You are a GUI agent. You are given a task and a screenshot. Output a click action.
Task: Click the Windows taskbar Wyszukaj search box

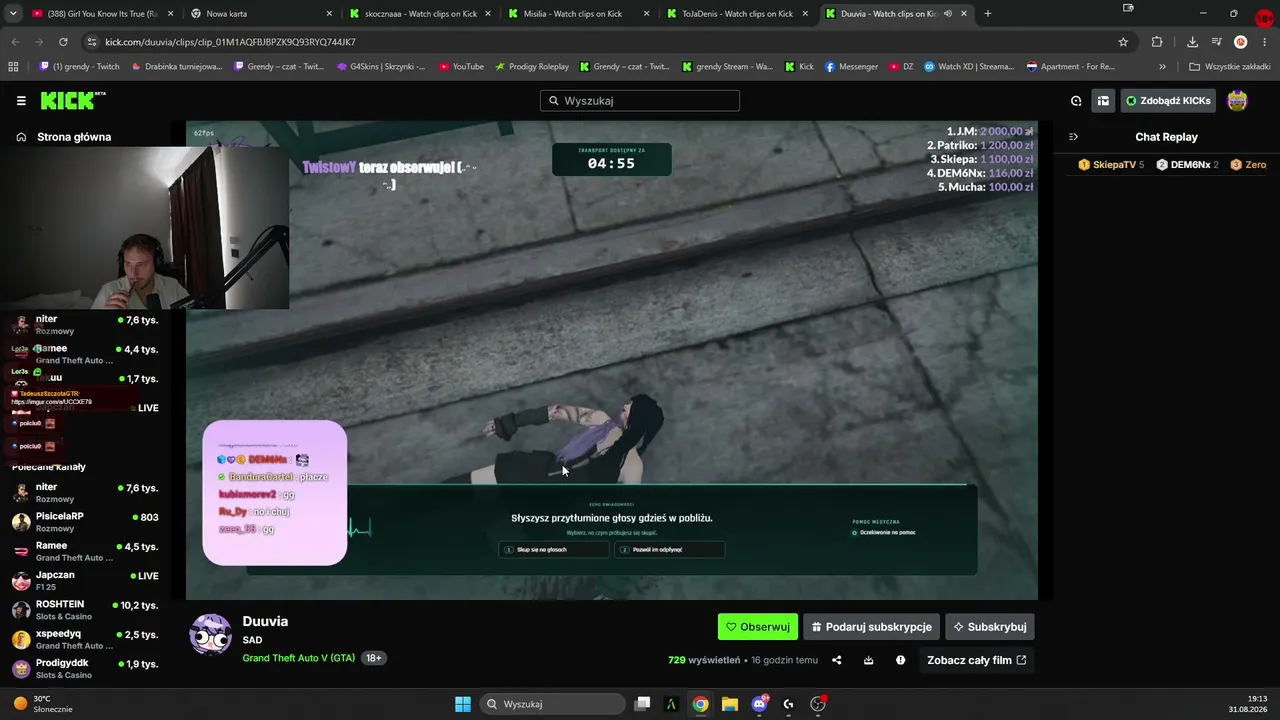tap(553, 704)
